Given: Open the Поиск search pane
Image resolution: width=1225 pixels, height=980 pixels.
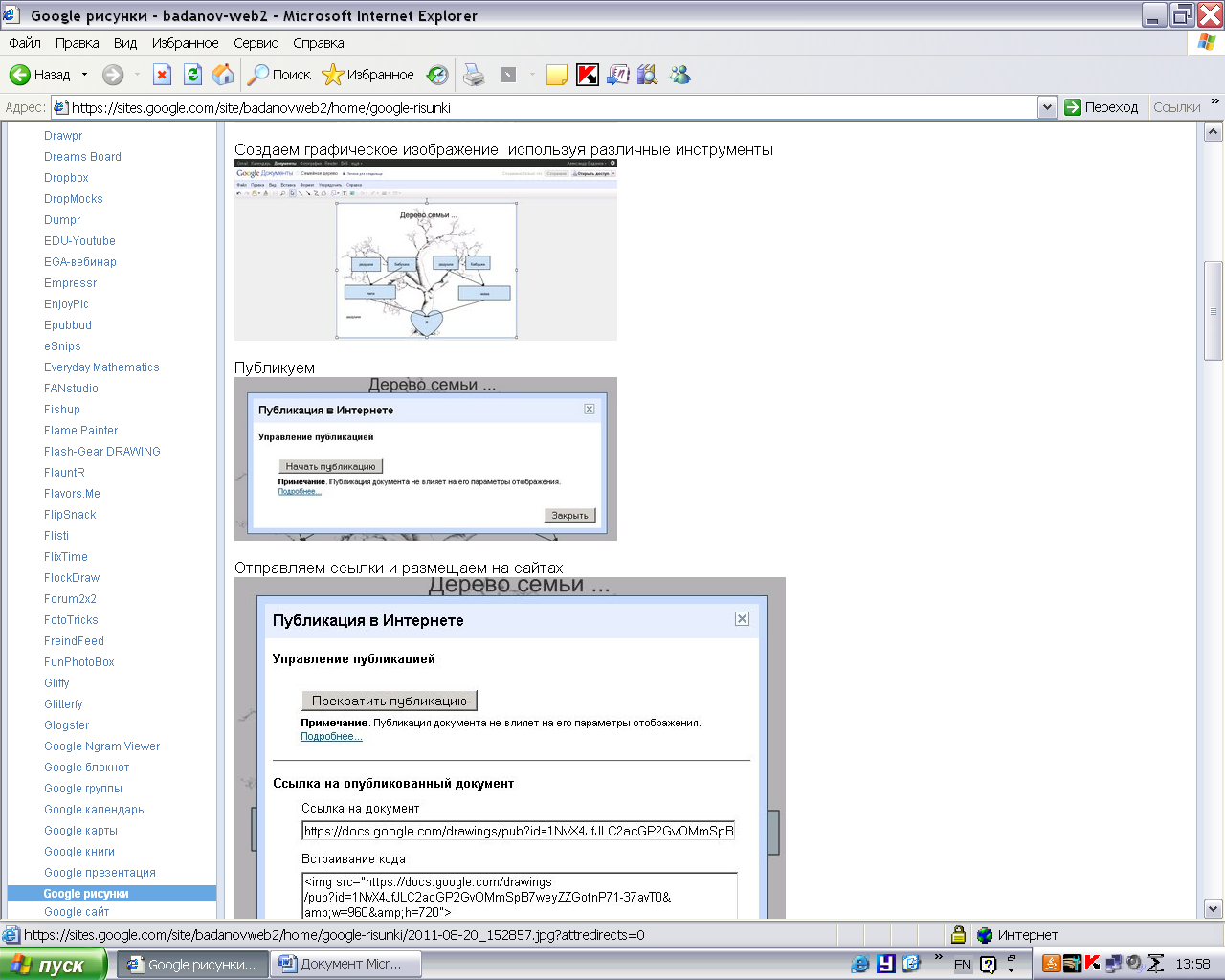Looking at the screenshot, I should 279,75.
